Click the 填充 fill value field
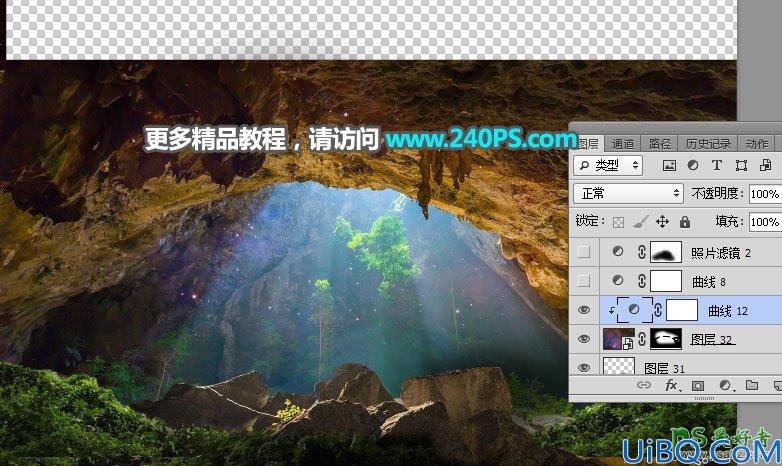 [x=765, y=222]
